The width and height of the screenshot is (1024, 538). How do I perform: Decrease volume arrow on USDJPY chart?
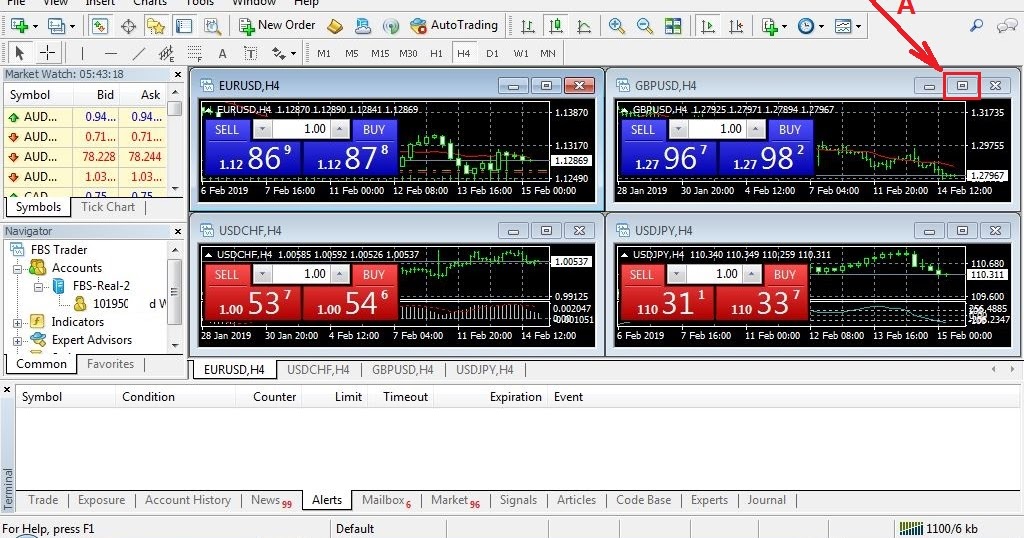pos(677,274)
